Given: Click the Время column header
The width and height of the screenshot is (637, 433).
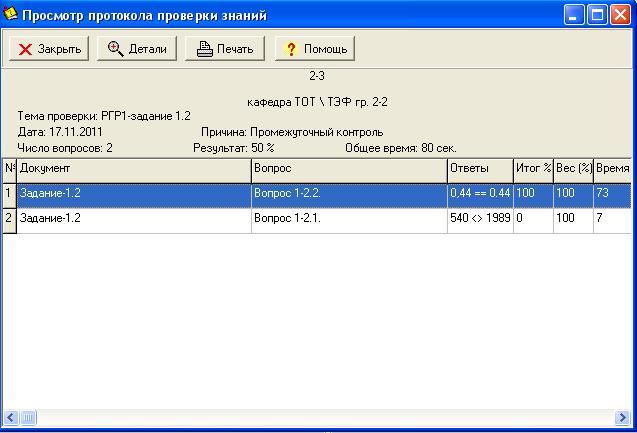Looking at the screenshot, I should [x=613, y=171].
